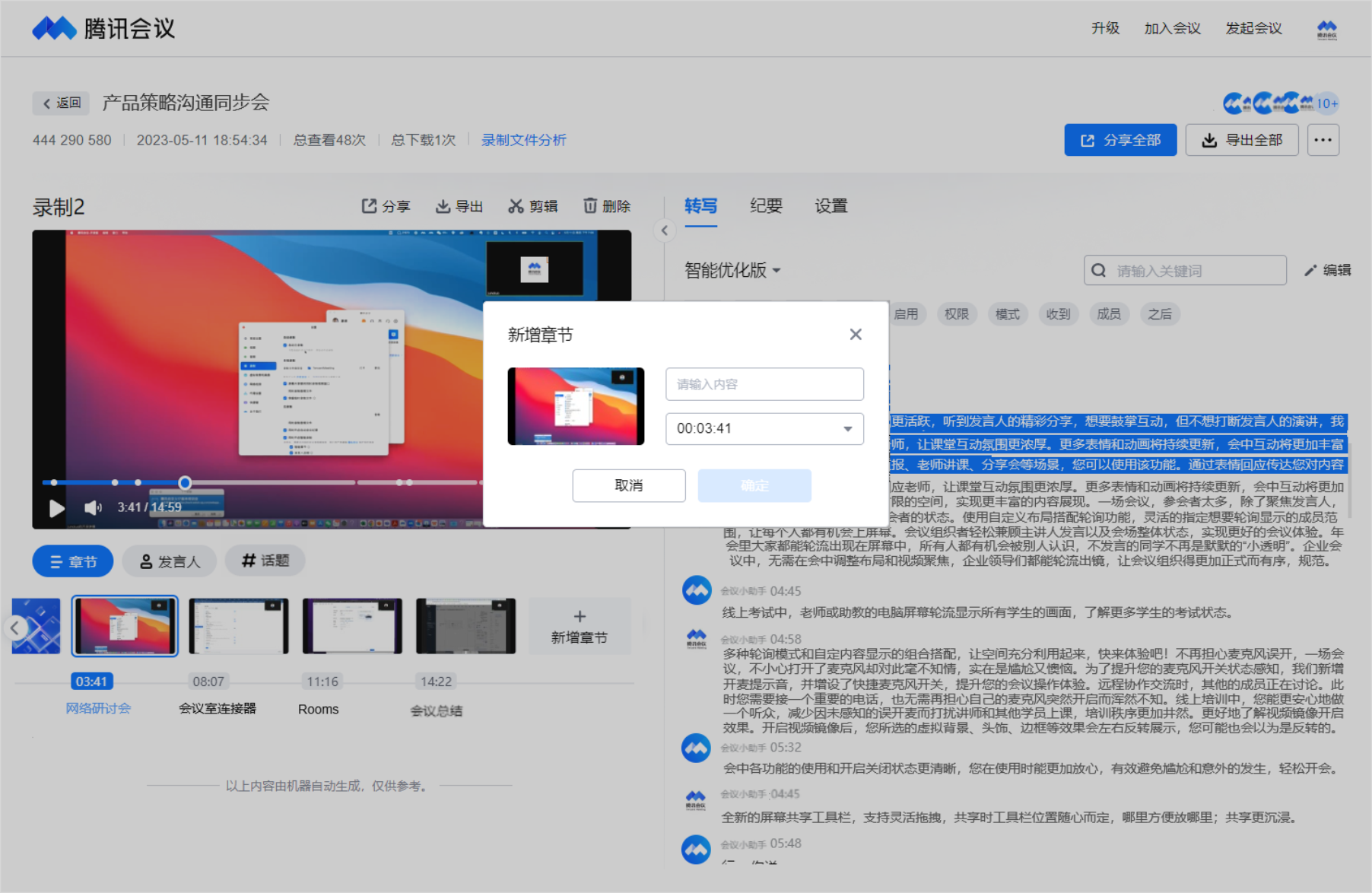Click the 03:41 timeline marker

[x=91, y=682]
